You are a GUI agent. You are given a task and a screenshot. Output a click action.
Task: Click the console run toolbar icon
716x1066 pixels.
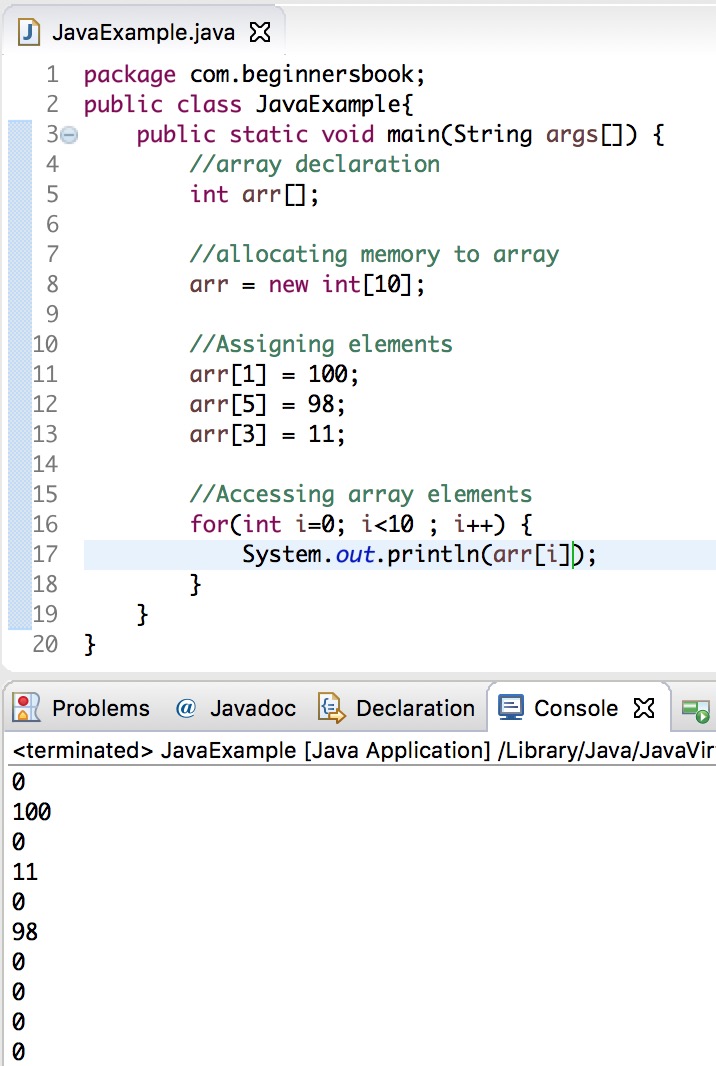[x=696, y=711]
